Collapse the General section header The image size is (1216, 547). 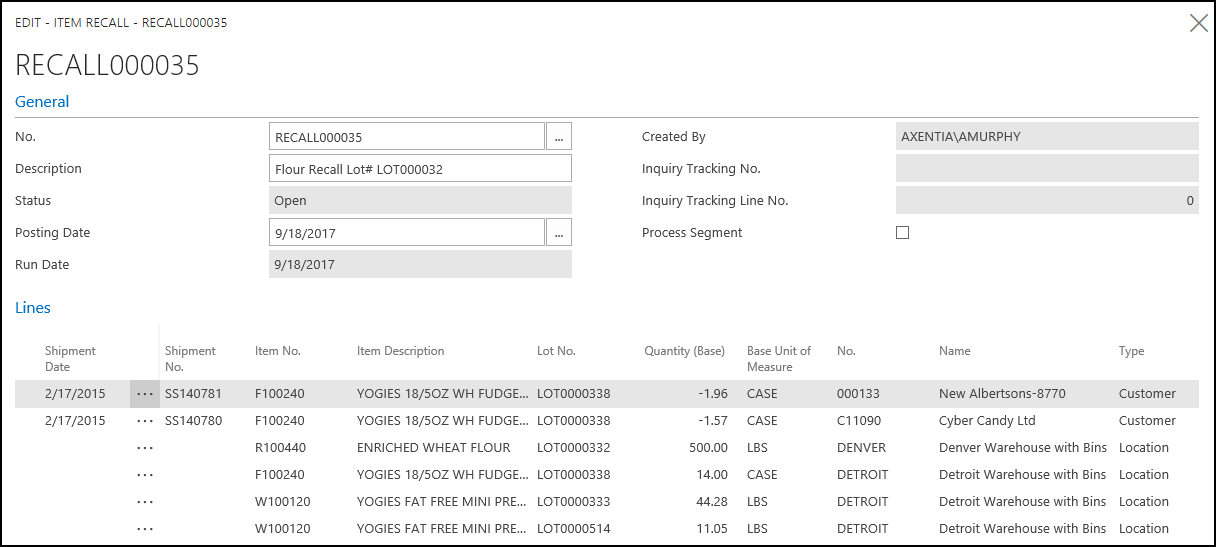(42, 102)
